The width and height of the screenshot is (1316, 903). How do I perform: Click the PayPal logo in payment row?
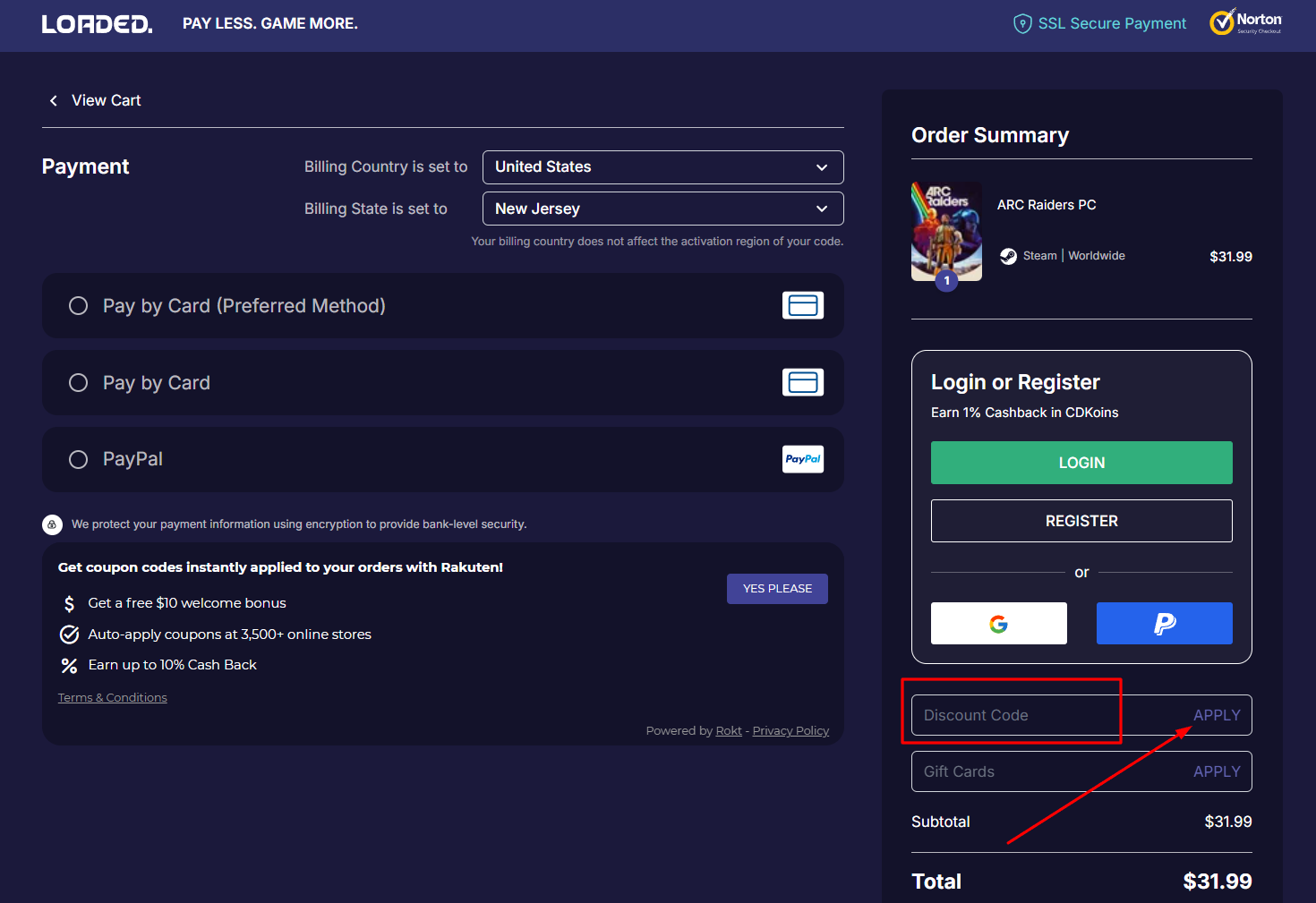click(803, 459)
